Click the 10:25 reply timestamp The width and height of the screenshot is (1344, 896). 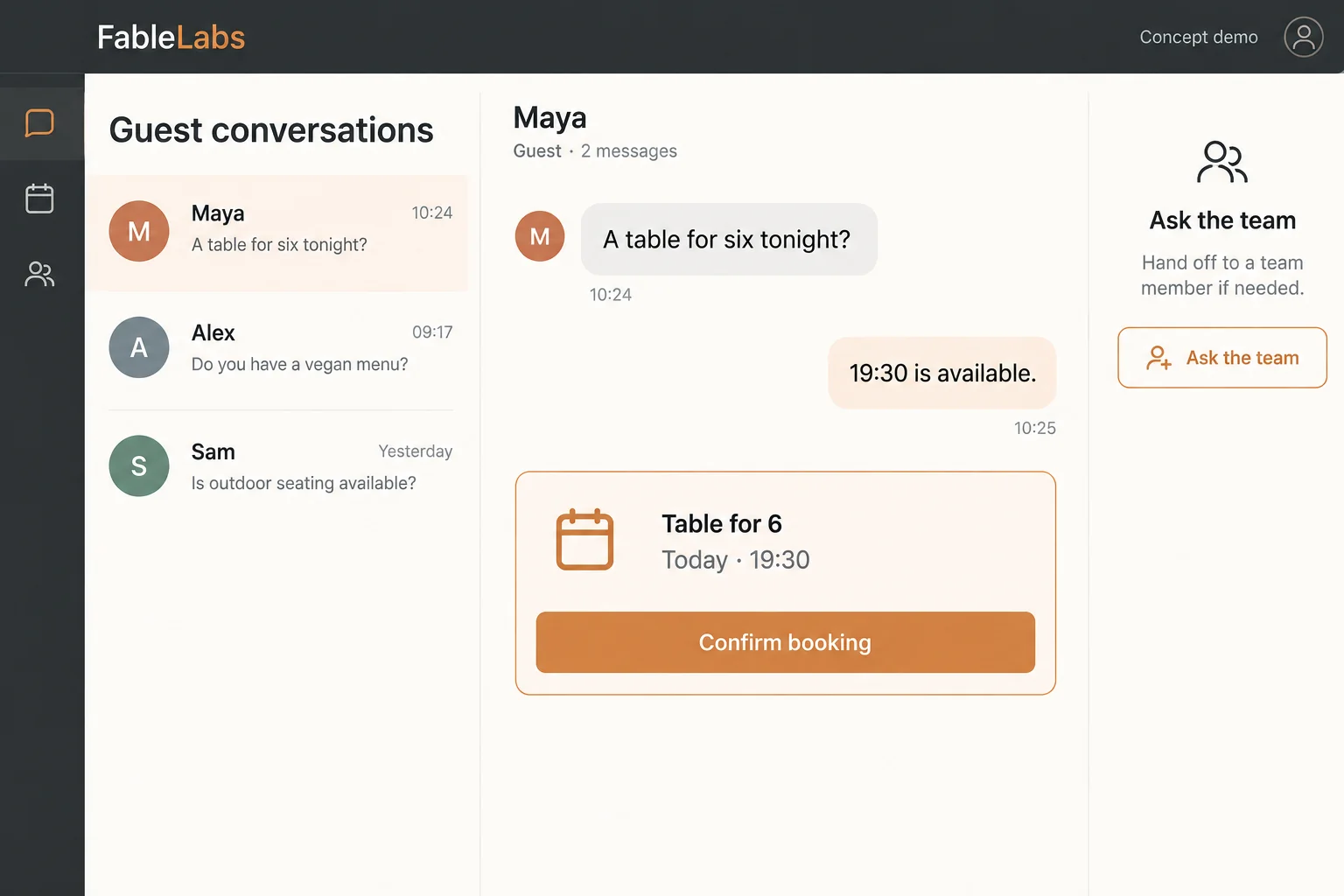click(1035, 428)
